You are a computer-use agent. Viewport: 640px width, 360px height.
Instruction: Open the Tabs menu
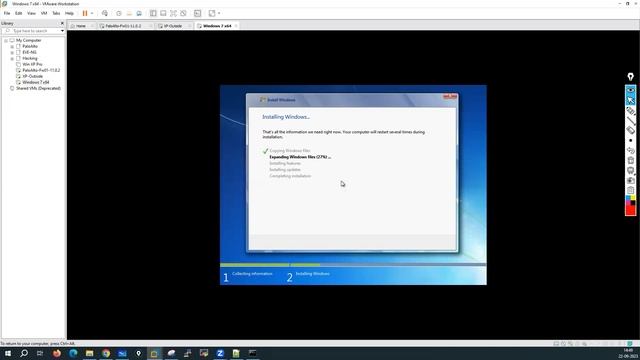point(56,13)
